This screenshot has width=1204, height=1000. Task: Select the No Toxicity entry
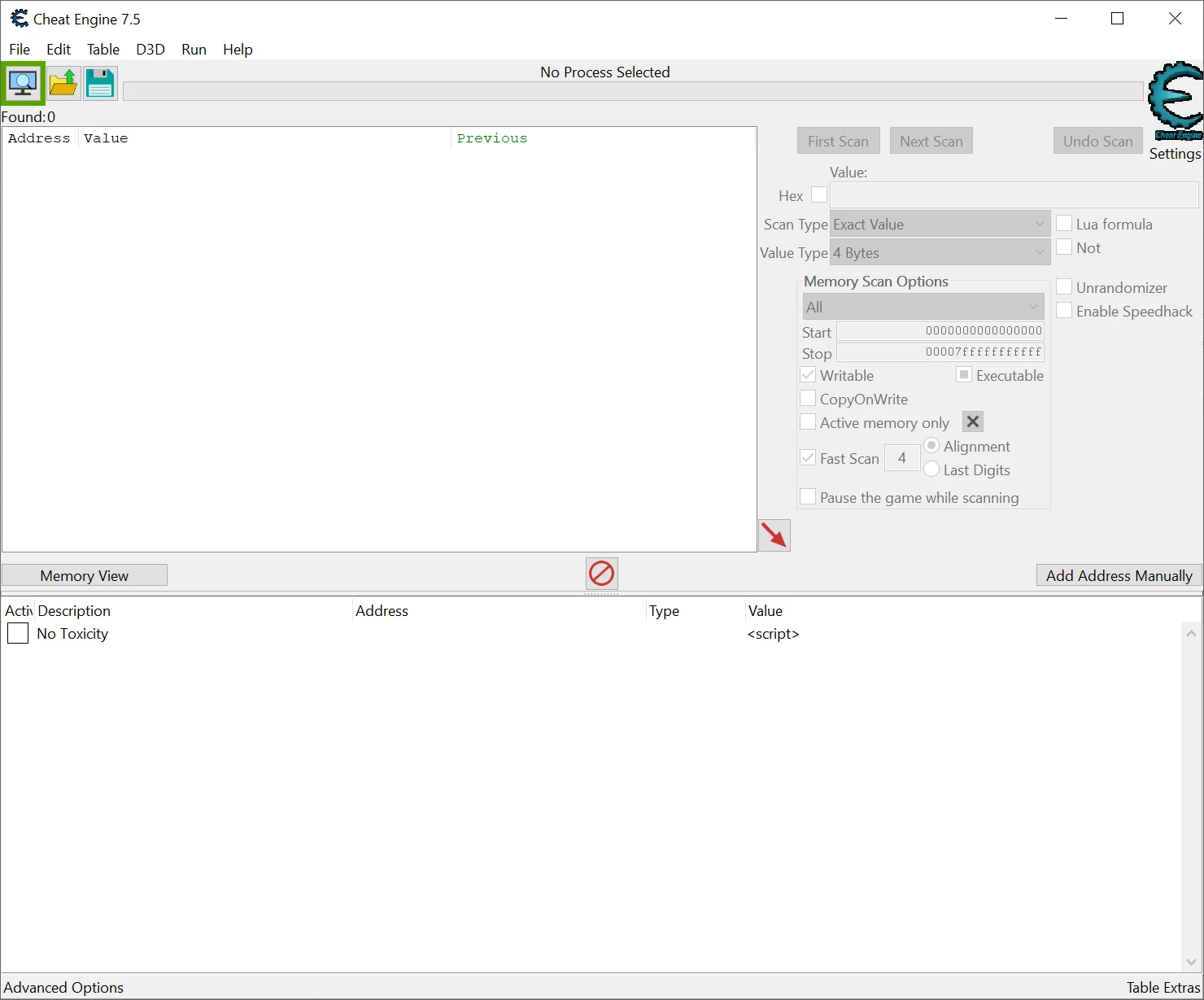pos(72,634)
